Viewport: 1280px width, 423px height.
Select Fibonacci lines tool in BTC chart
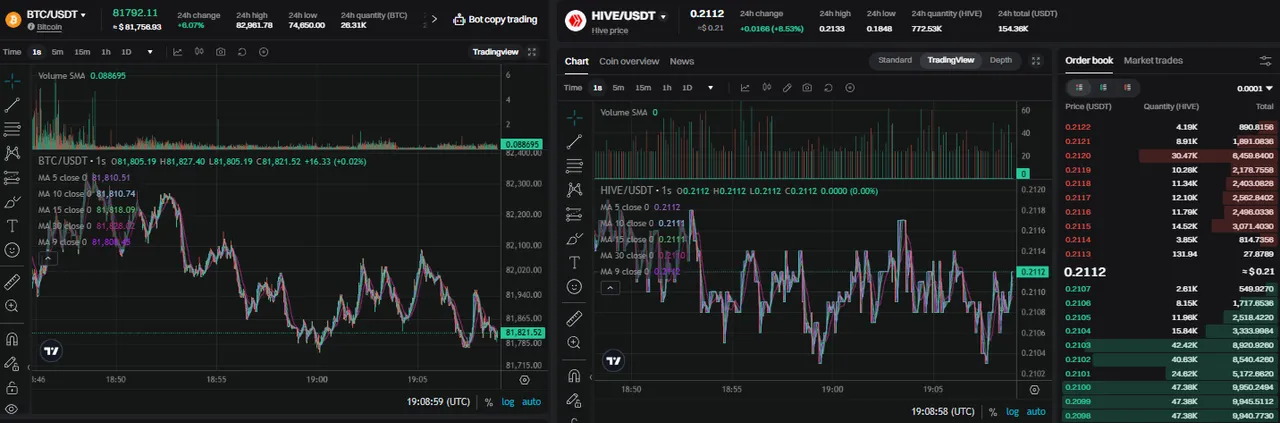12,129
